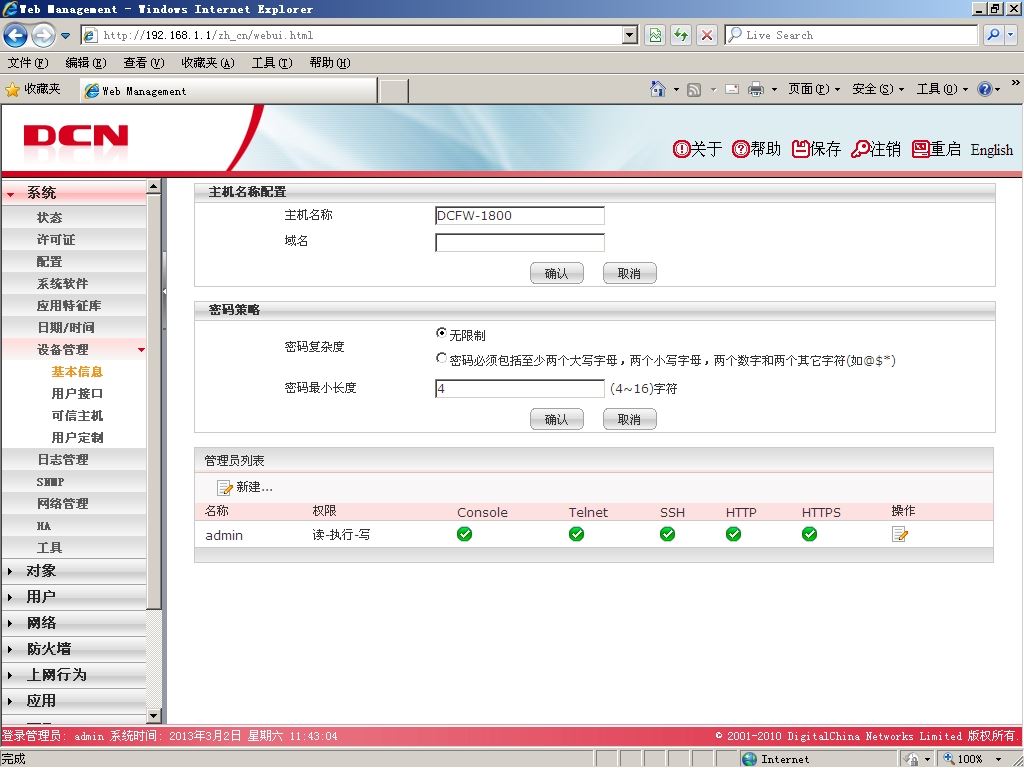Click the 注销 (Logout) icon
The height and width of the screenshot is (768, 1024).
[x=860, y=150]
